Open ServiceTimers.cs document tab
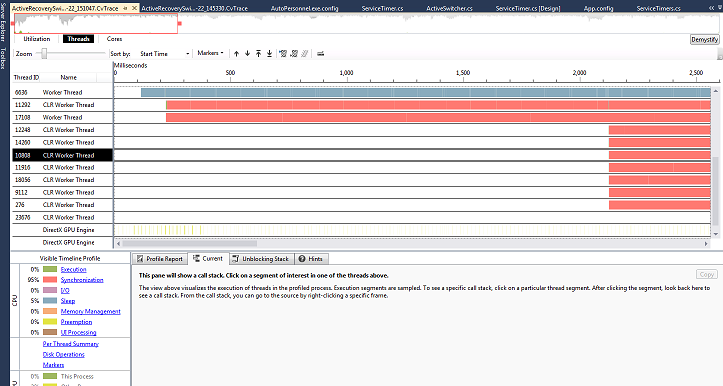The width and height of the screenshot is (723, 386). [658, 8]
